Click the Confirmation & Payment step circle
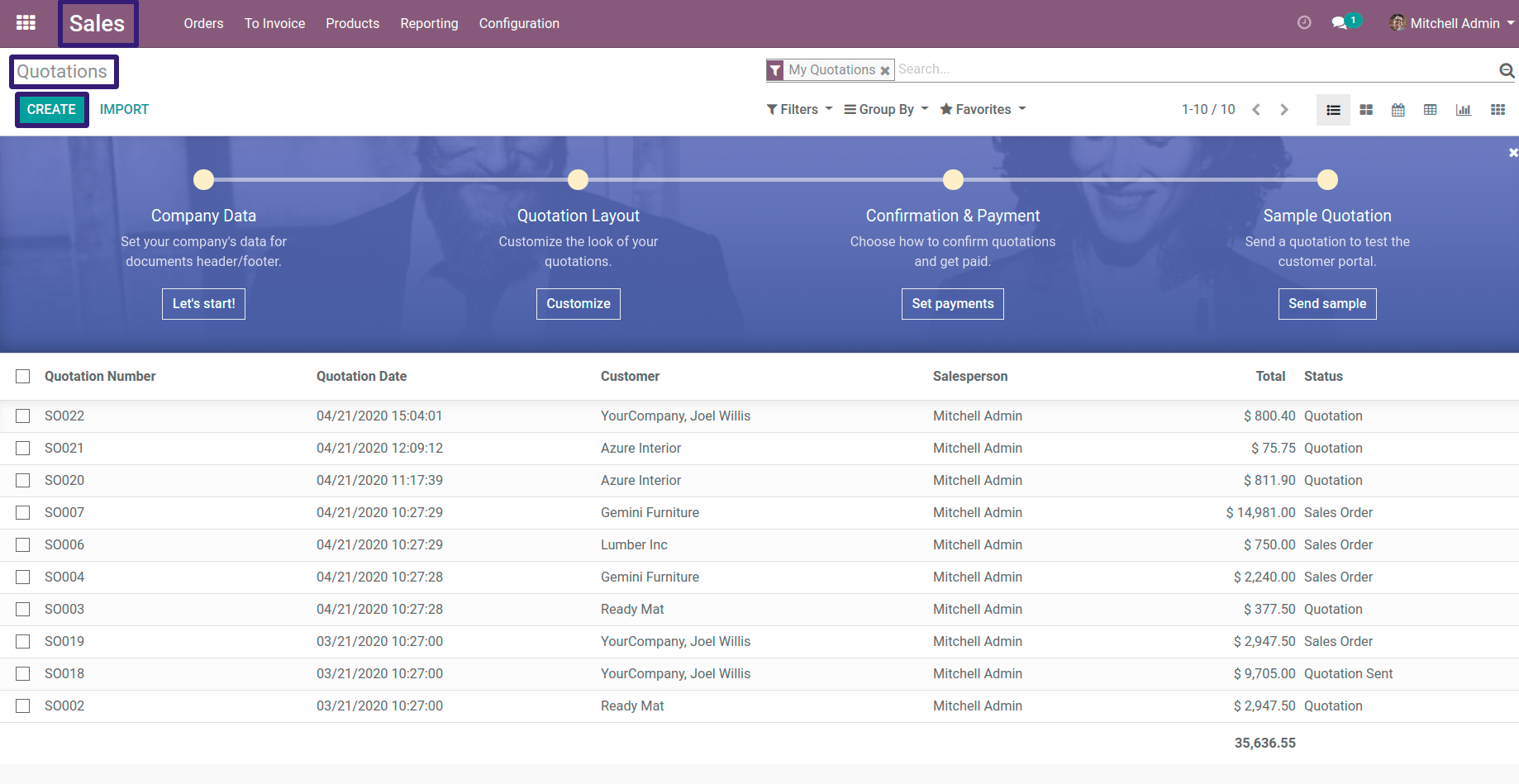The width and height of the screenshot is (1519, 784). coord(953,179)
